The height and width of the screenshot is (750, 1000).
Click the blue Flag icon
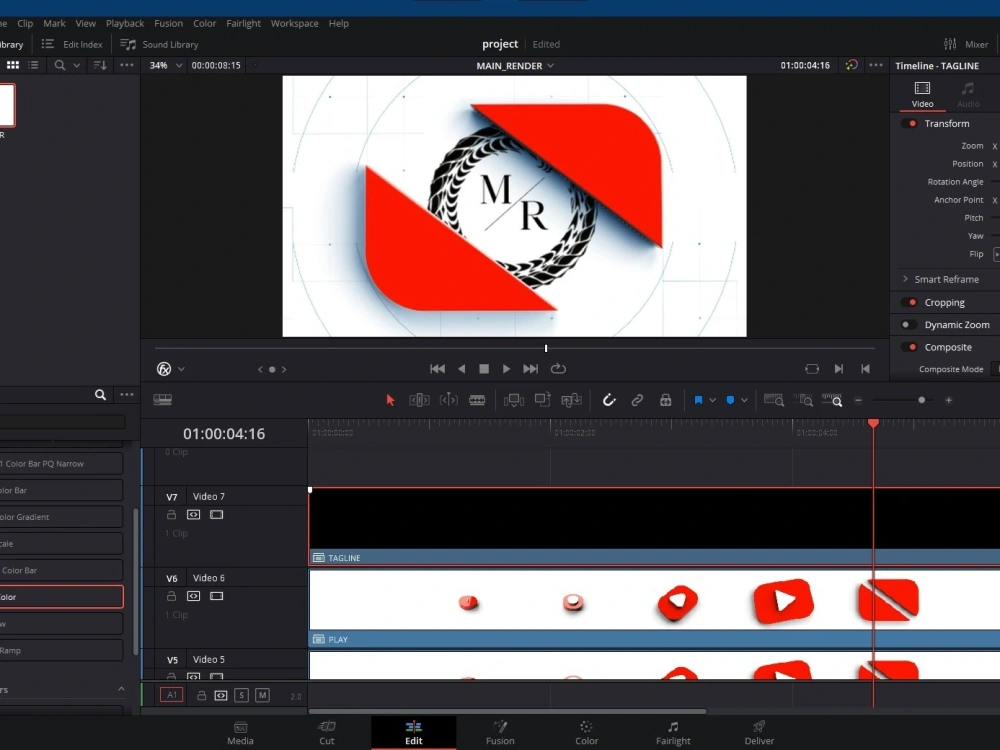coord(698,400)
